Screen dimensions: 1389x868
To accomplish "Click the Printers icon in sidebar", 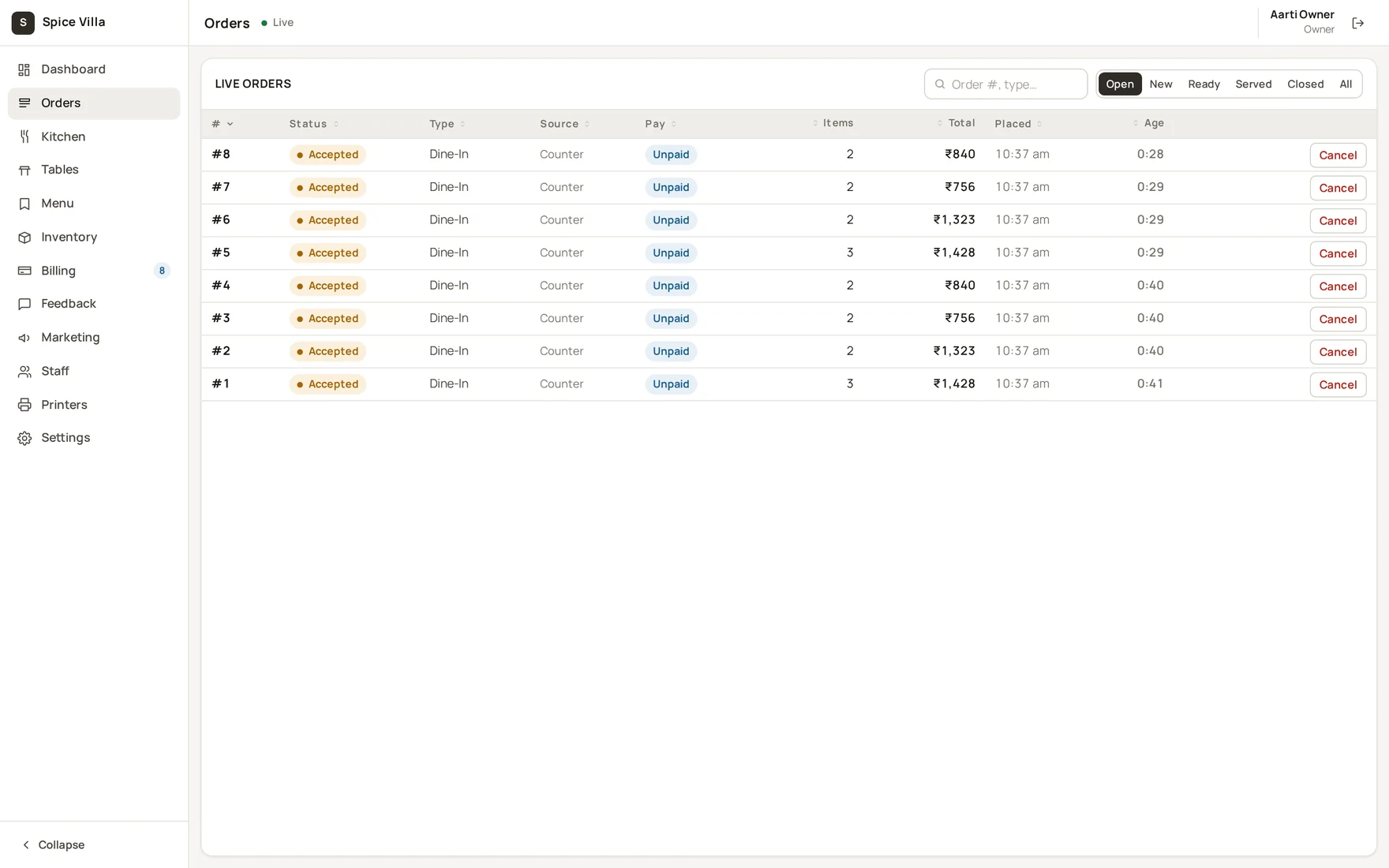I will (24, 405).
